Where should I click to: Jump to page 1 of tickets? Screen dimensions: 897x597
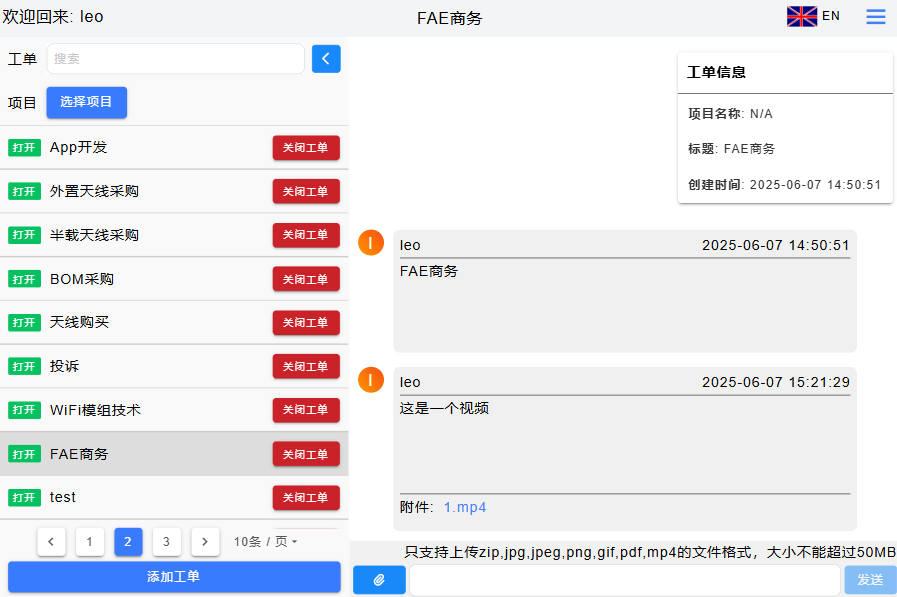click(x=89, y=542)
